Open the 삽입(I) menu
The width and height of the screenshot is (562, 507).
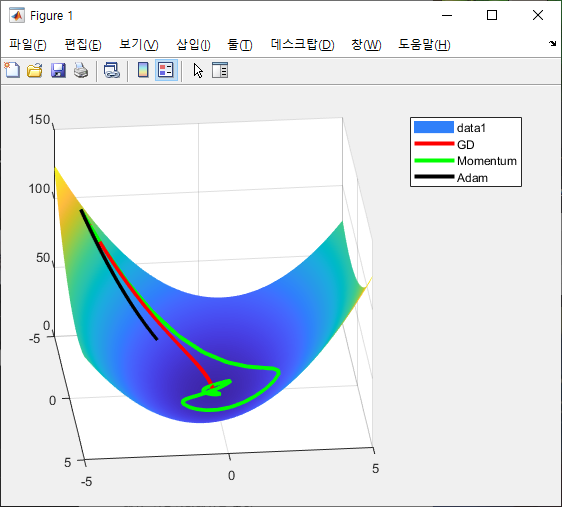[x=193, y=45]
